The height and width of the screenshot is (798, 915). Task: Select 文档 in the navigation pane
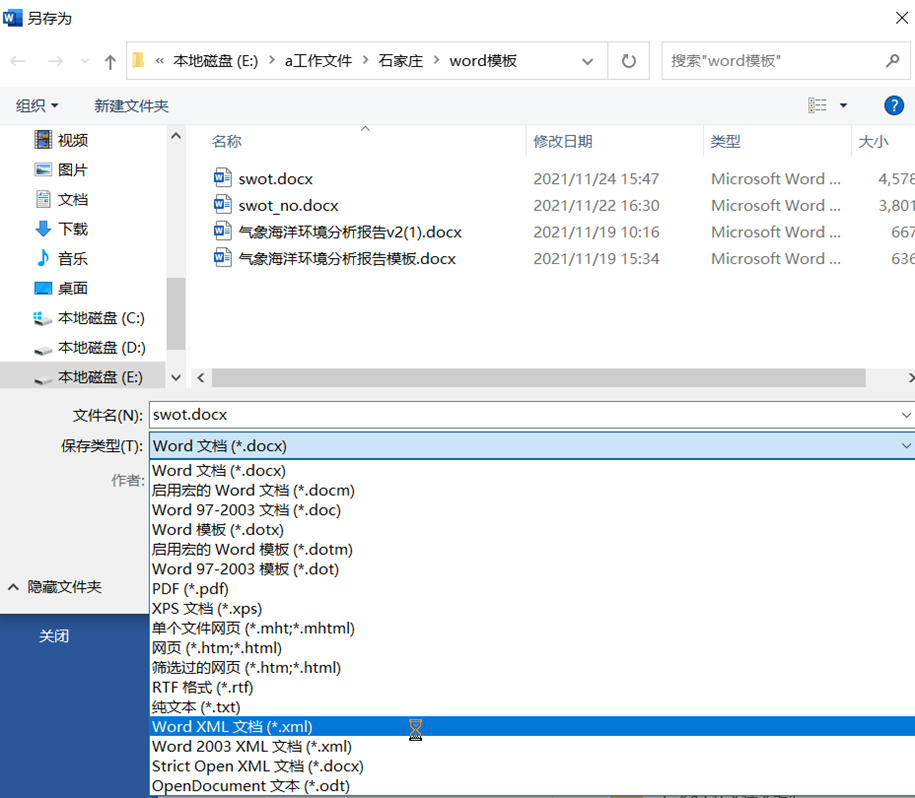[73, 200]
